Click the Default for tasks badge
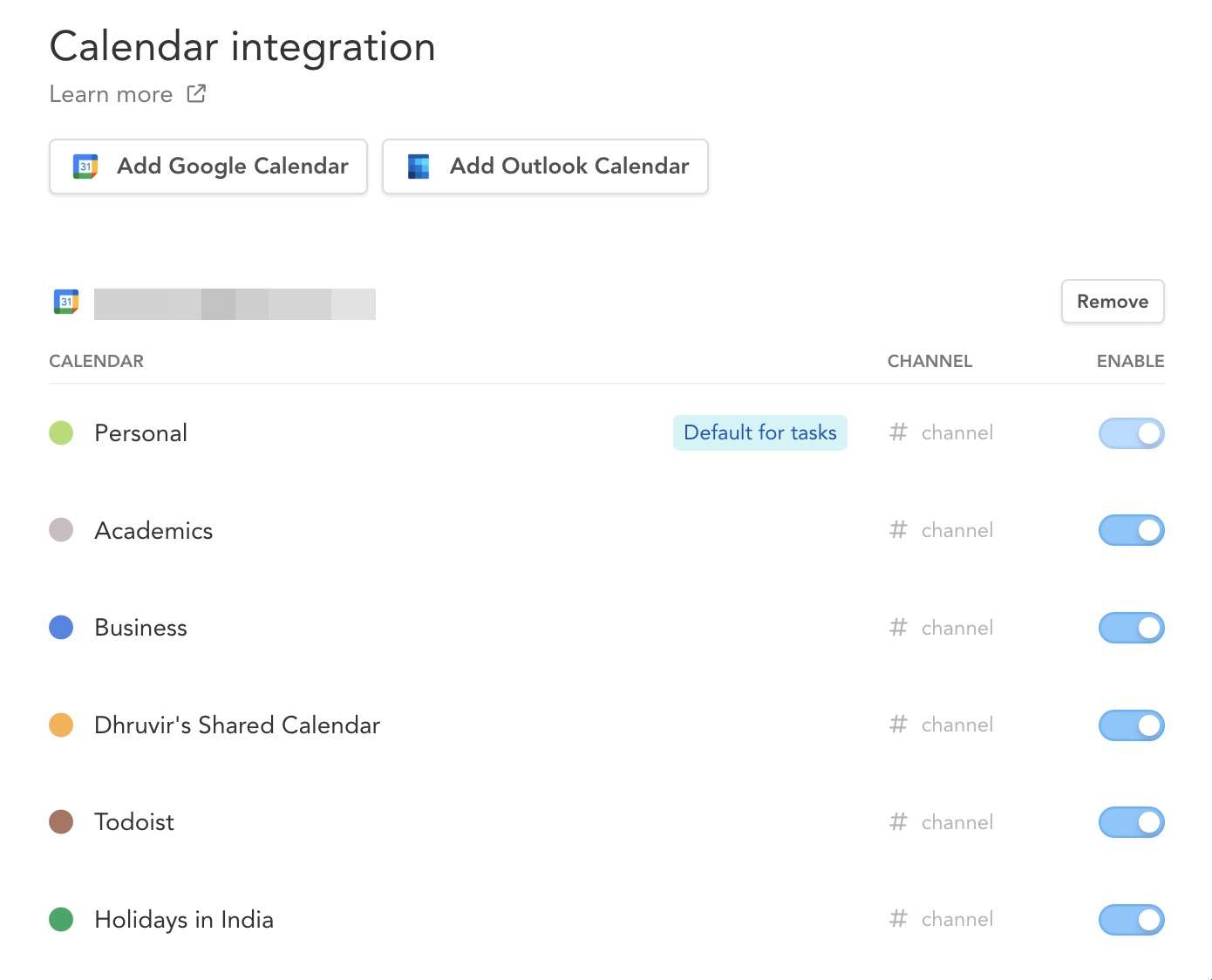 tap(760, 432)
